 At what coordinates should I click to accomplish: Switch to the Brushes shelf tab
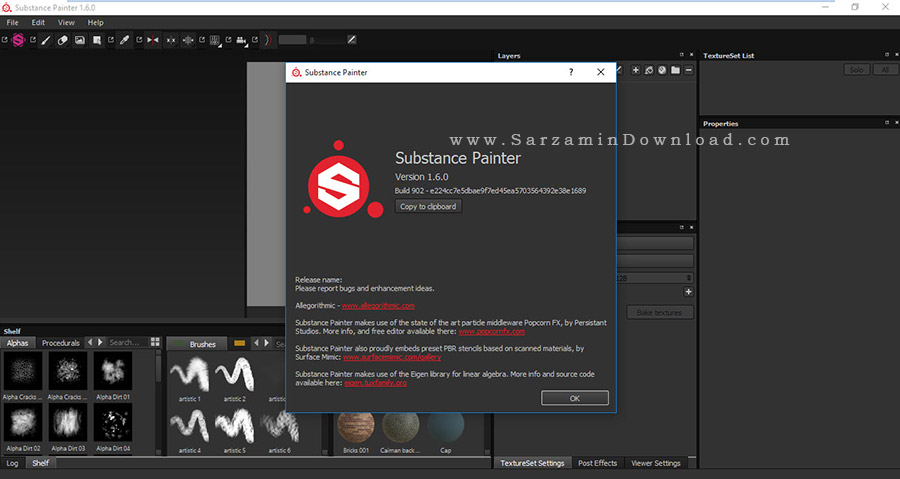click(197, 344)
